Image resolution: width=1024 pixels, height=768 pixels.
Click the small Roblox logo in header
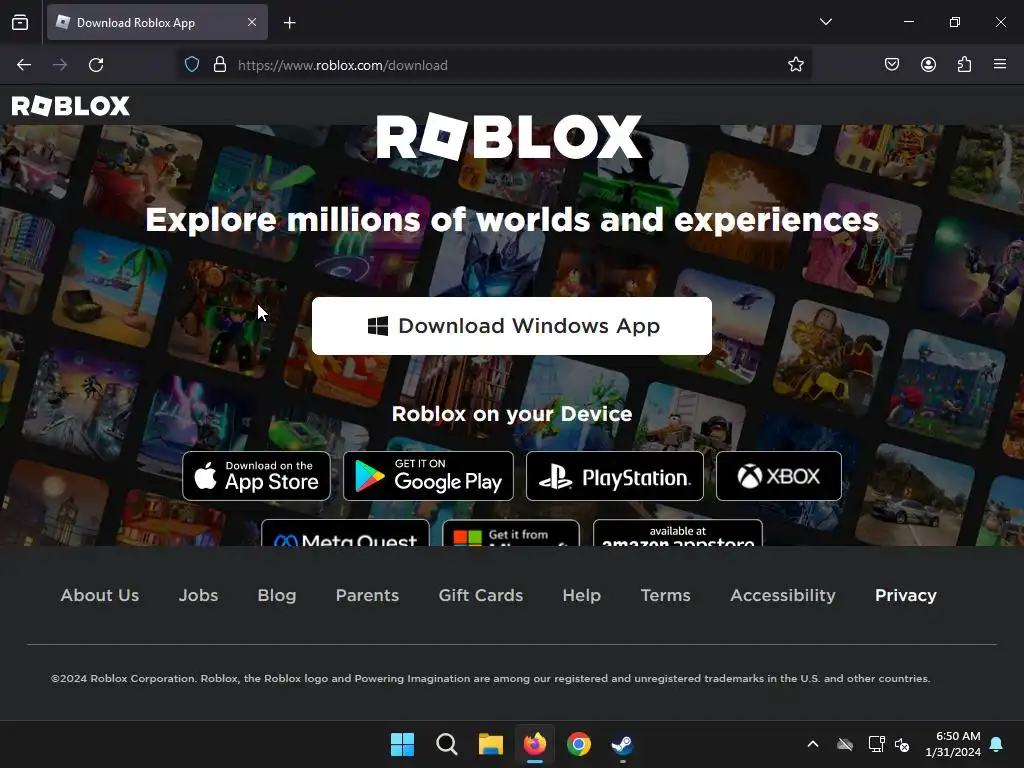coord(71,106)
